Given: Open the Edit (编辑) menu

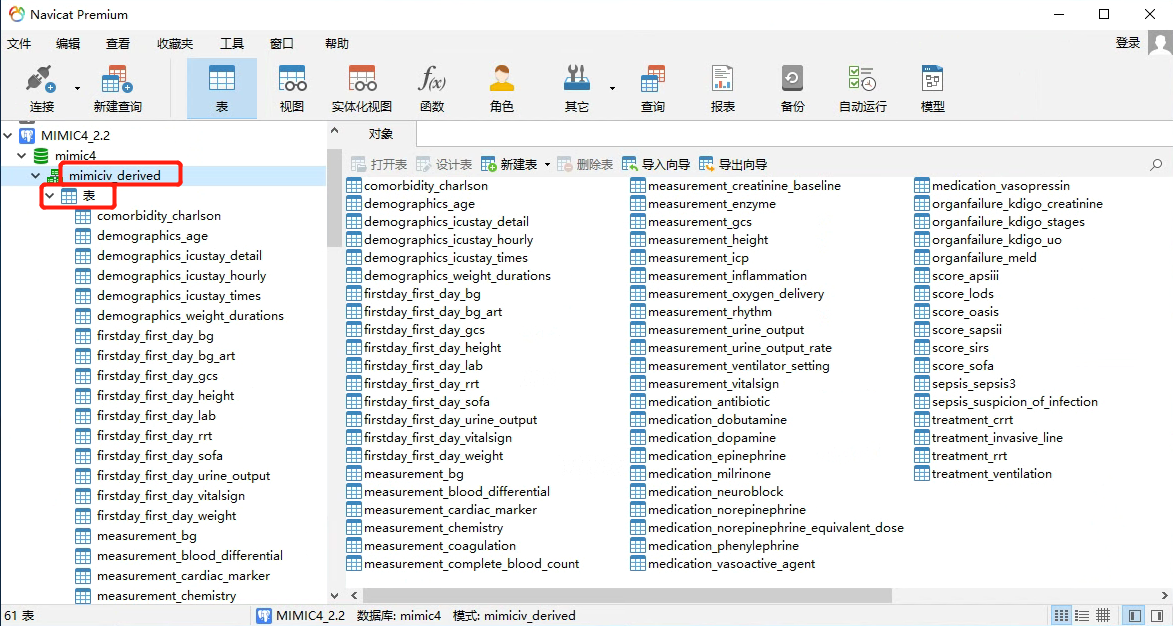Looking at the screenshot, I should coord(68,44).
